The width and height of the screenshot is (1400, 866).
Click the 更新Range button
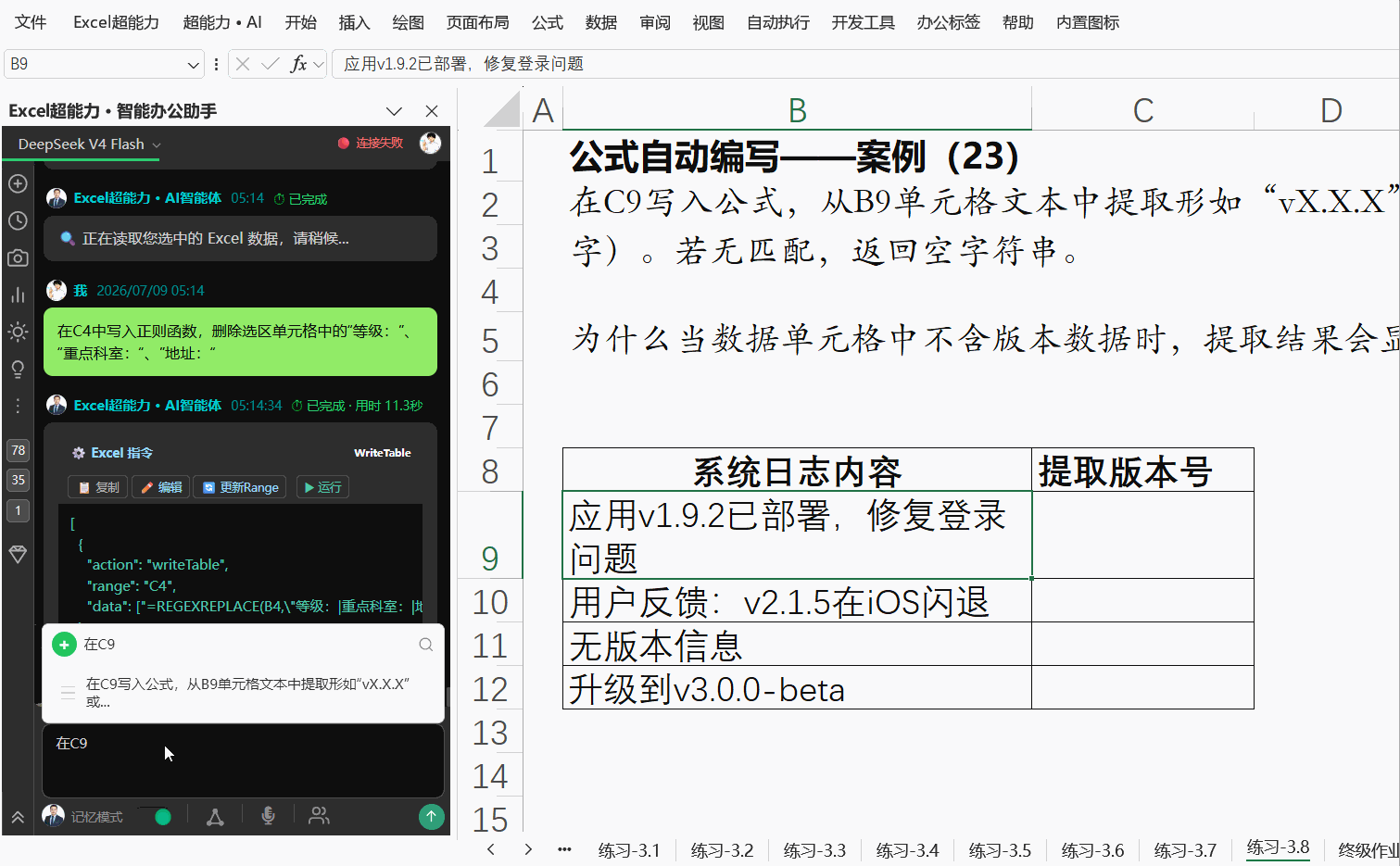(241, 487)
